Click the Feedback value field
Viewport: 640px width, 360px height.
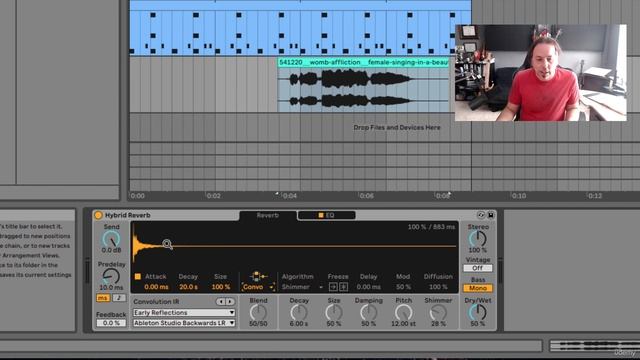tap(111, 323)
